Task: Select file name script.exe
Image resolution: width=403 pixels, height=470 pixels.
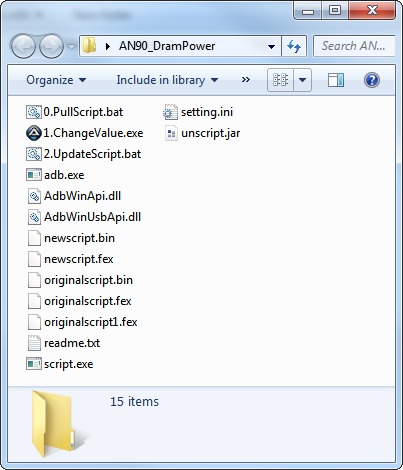Action: 69,364
